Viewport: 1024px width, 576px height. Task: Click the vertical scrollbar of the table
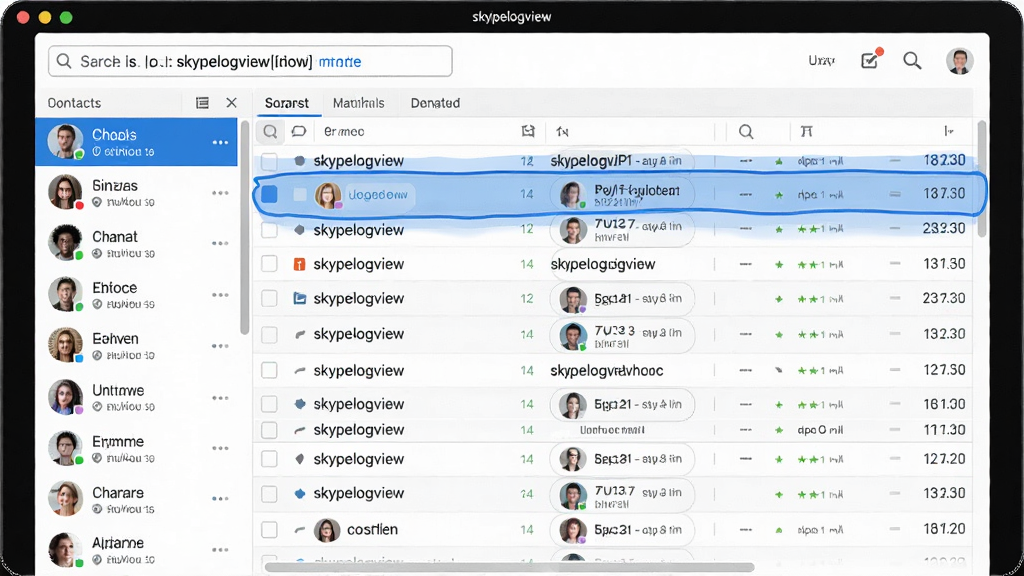pyautogui.click(x=981, y=180)
